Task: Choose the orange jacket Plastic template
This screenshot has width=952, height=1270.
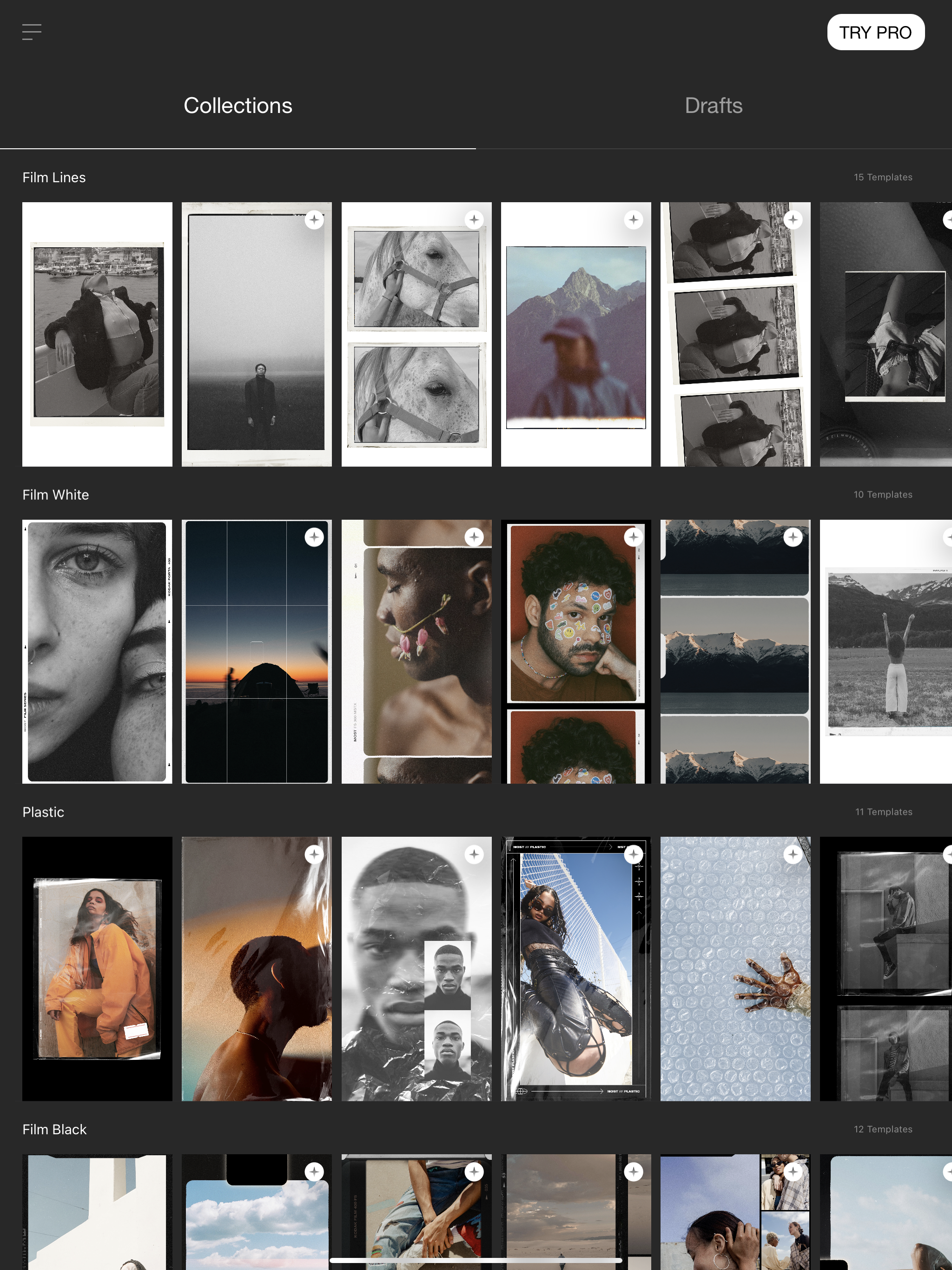Action: pyautogui.click(x=97, y=969)
